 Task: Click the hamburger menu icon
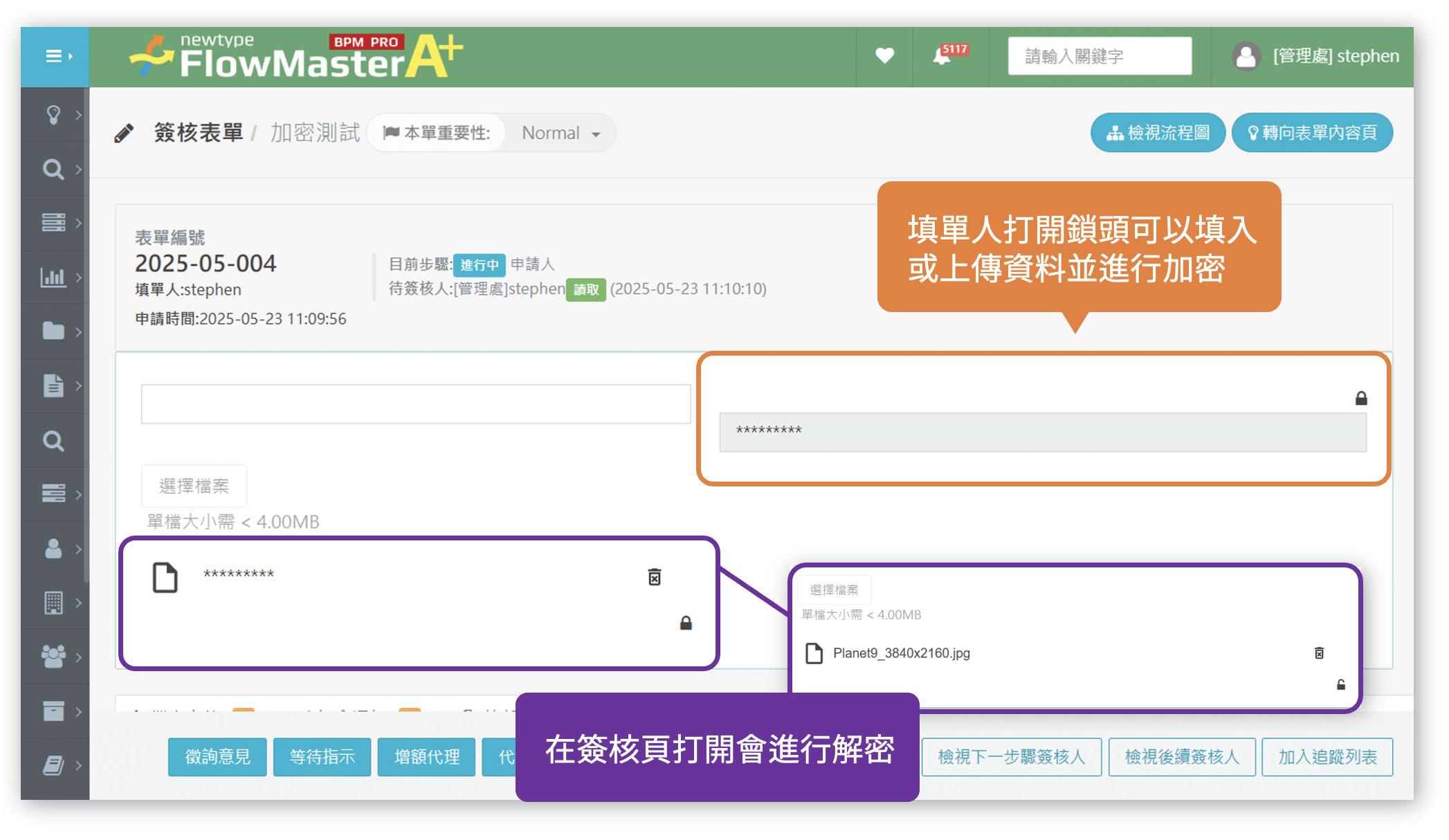point(55,56)
